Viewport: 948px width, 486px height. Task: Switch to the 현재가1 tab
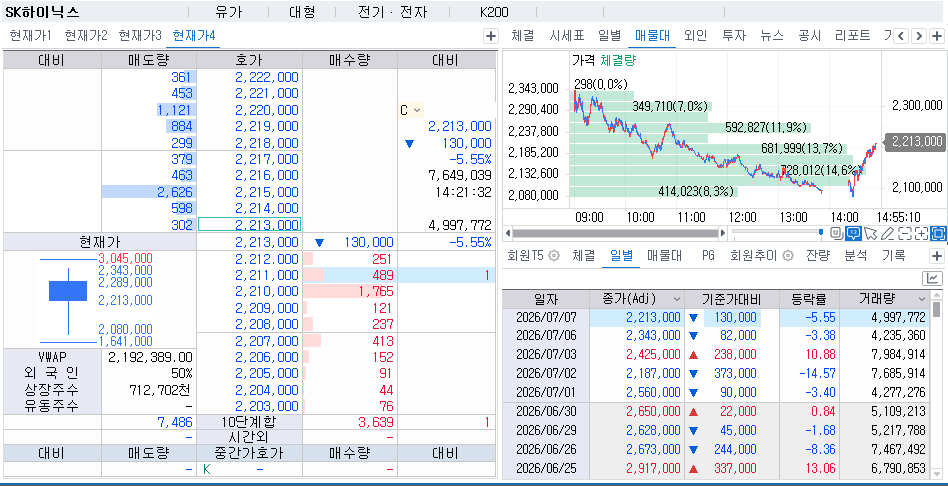click(30, 36)
